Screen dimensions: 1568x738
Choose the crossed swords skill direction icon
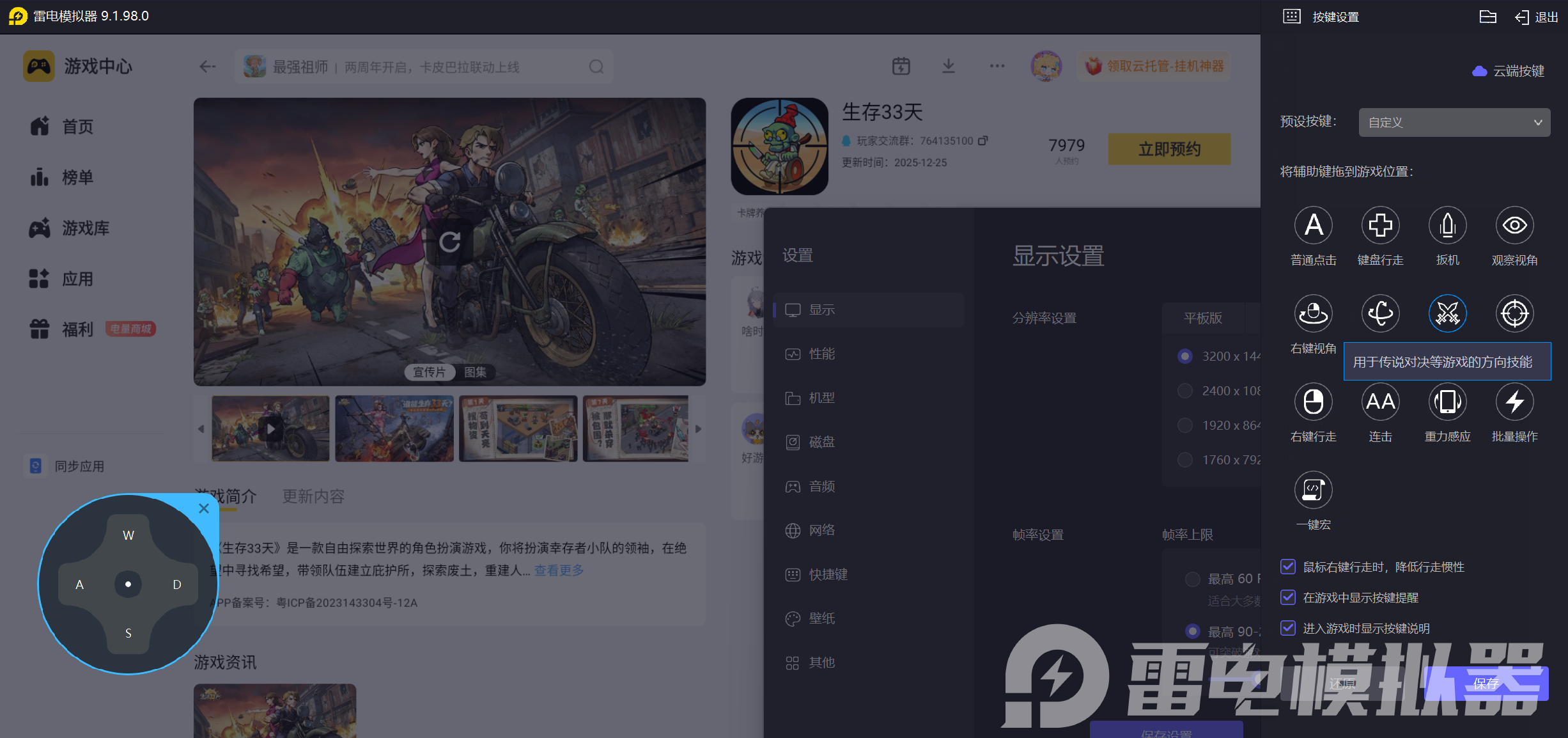tap(1447, 313)
